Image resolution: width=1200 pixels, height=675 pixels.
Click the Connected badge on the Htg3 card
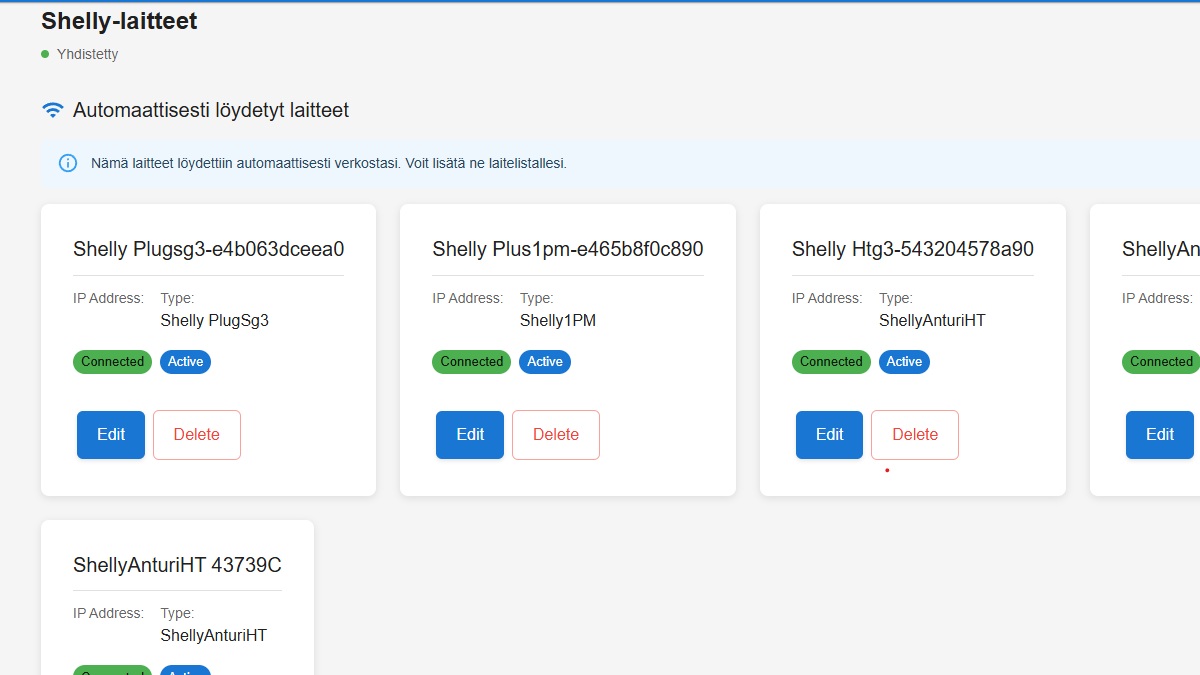[x=830, y=362]
